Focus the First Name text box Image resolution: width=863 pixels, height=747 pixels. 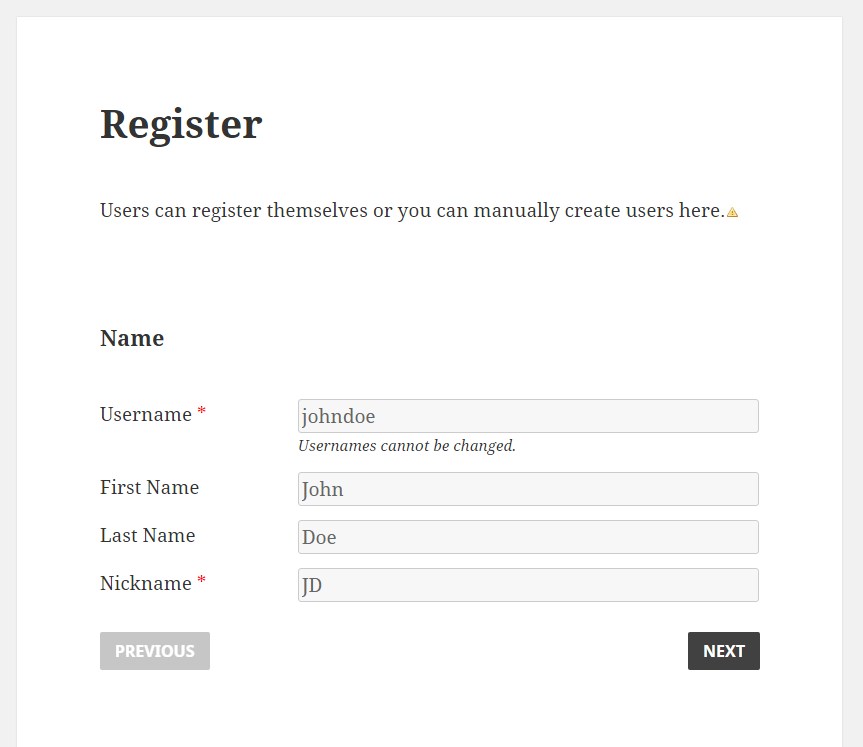pyautogui.click(x=527, y=489)
